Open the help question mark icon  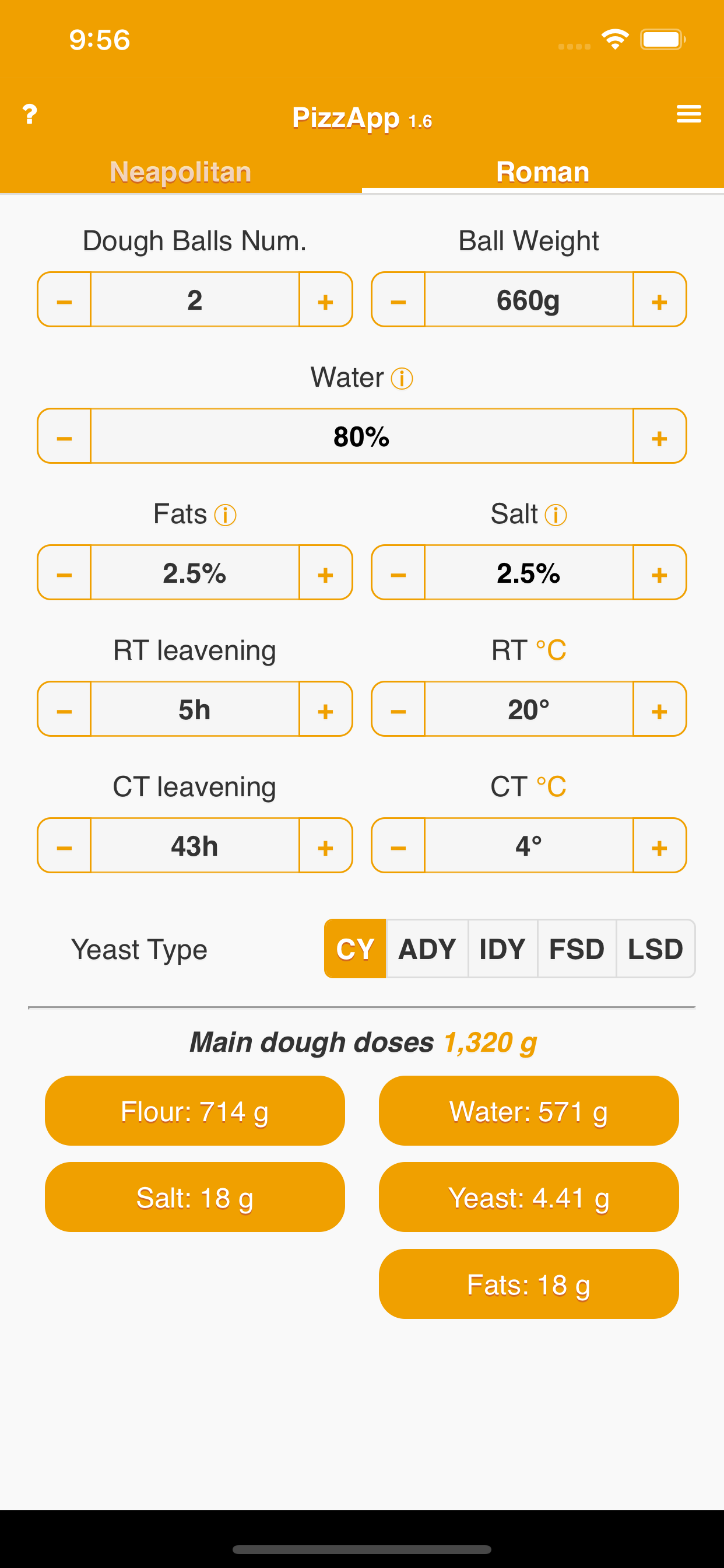click(30, 114)
